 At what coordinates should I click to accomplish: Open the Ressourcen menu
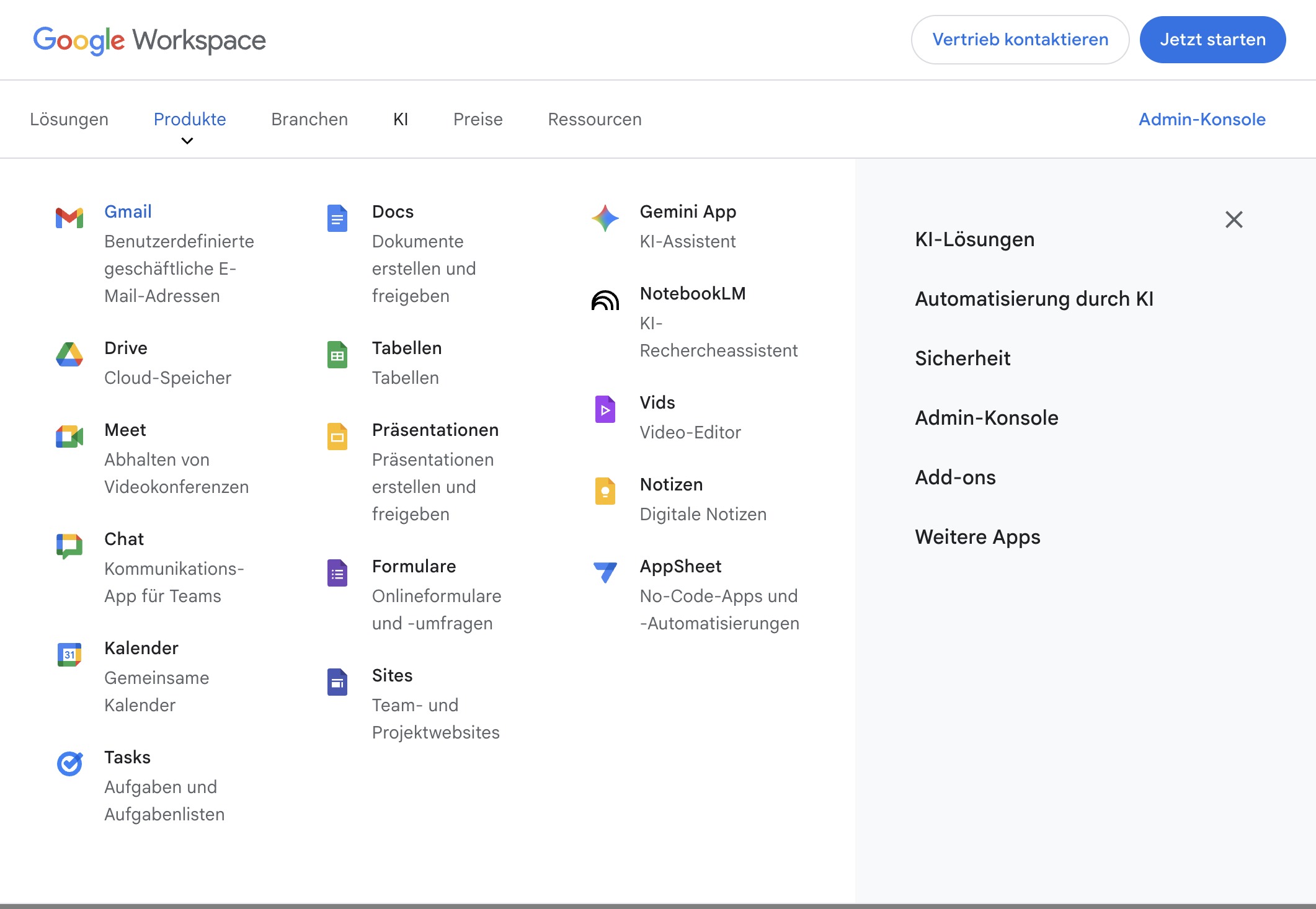(x=595, y=119)
